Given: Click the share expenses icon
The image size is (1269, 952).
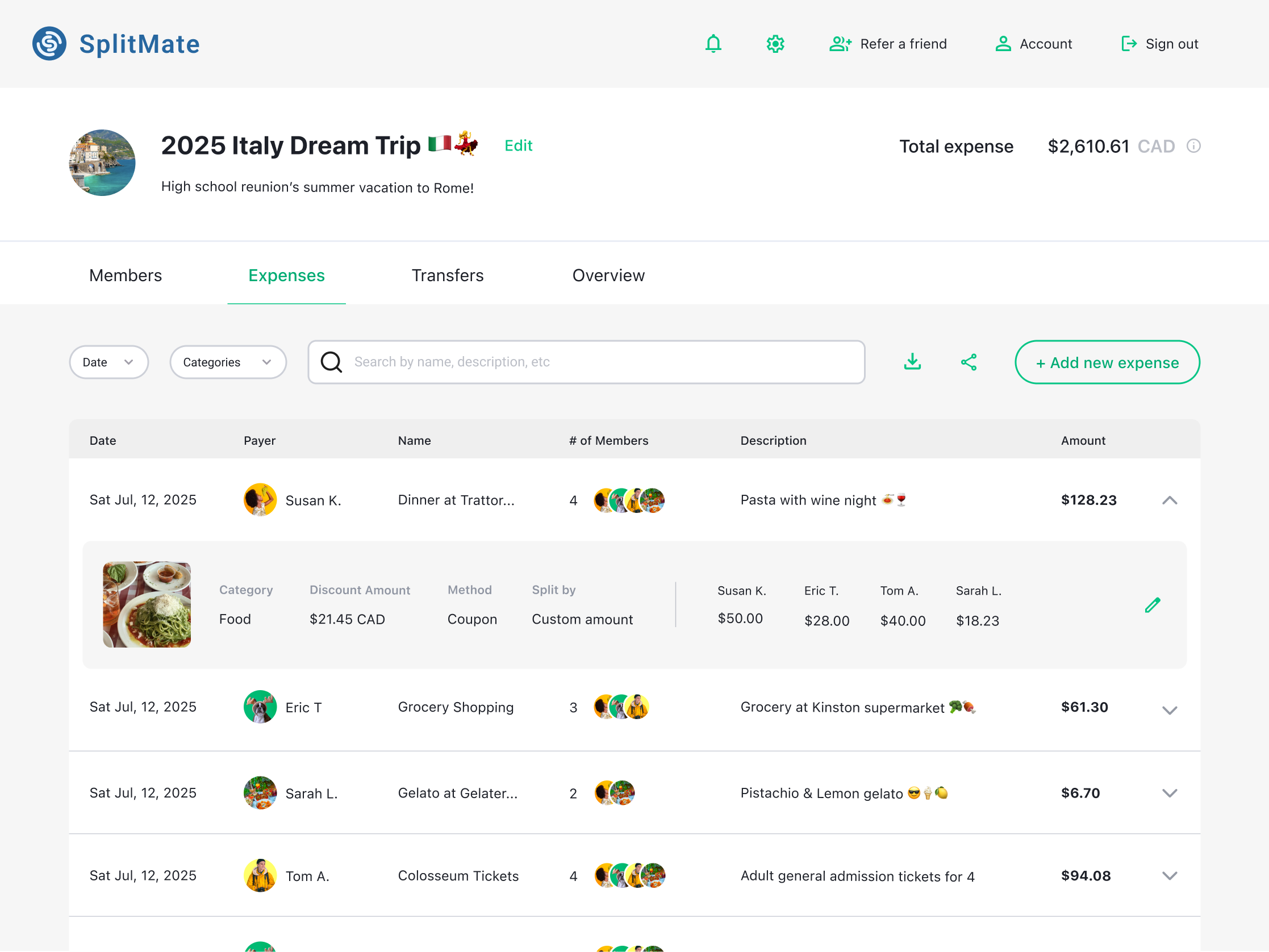Looking at the screenshot, I should coord(969,362).
